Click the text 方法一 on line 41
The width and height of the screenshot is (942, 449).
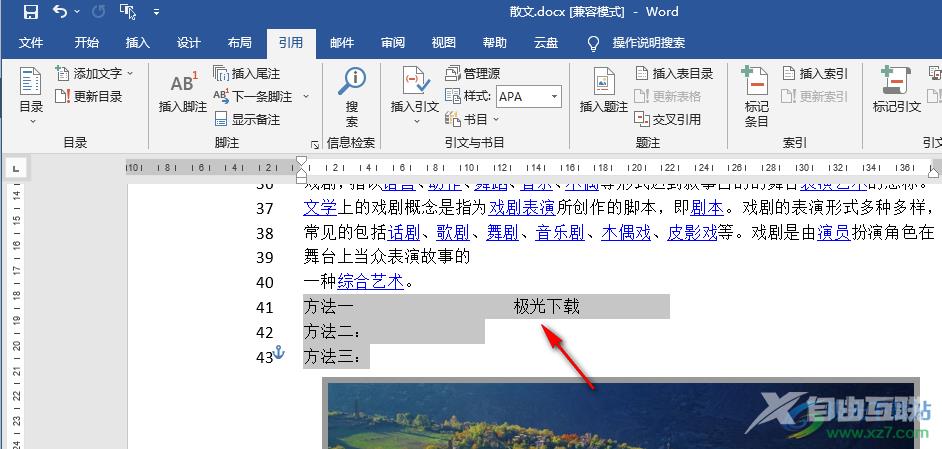point(328,307)
